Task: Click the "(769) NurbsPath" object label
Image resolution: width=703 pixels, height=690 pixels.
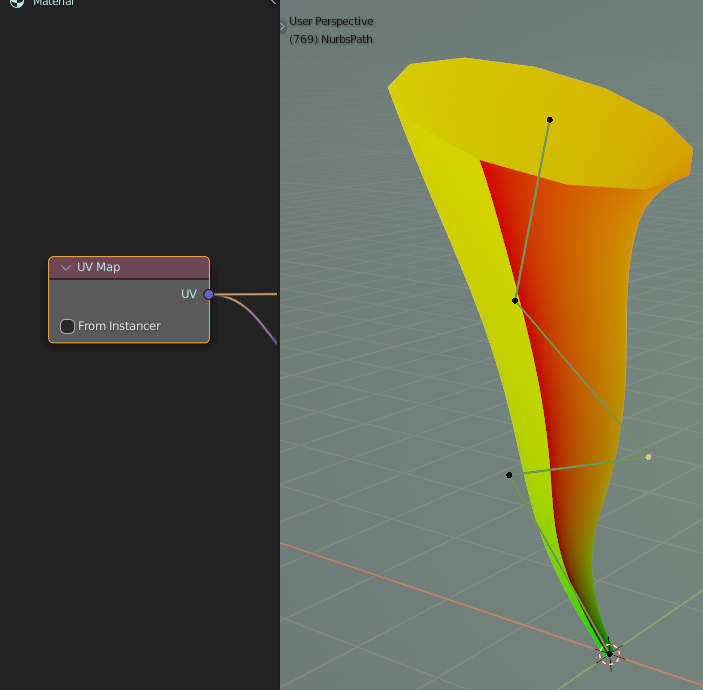Action: (x=331, y=39)
